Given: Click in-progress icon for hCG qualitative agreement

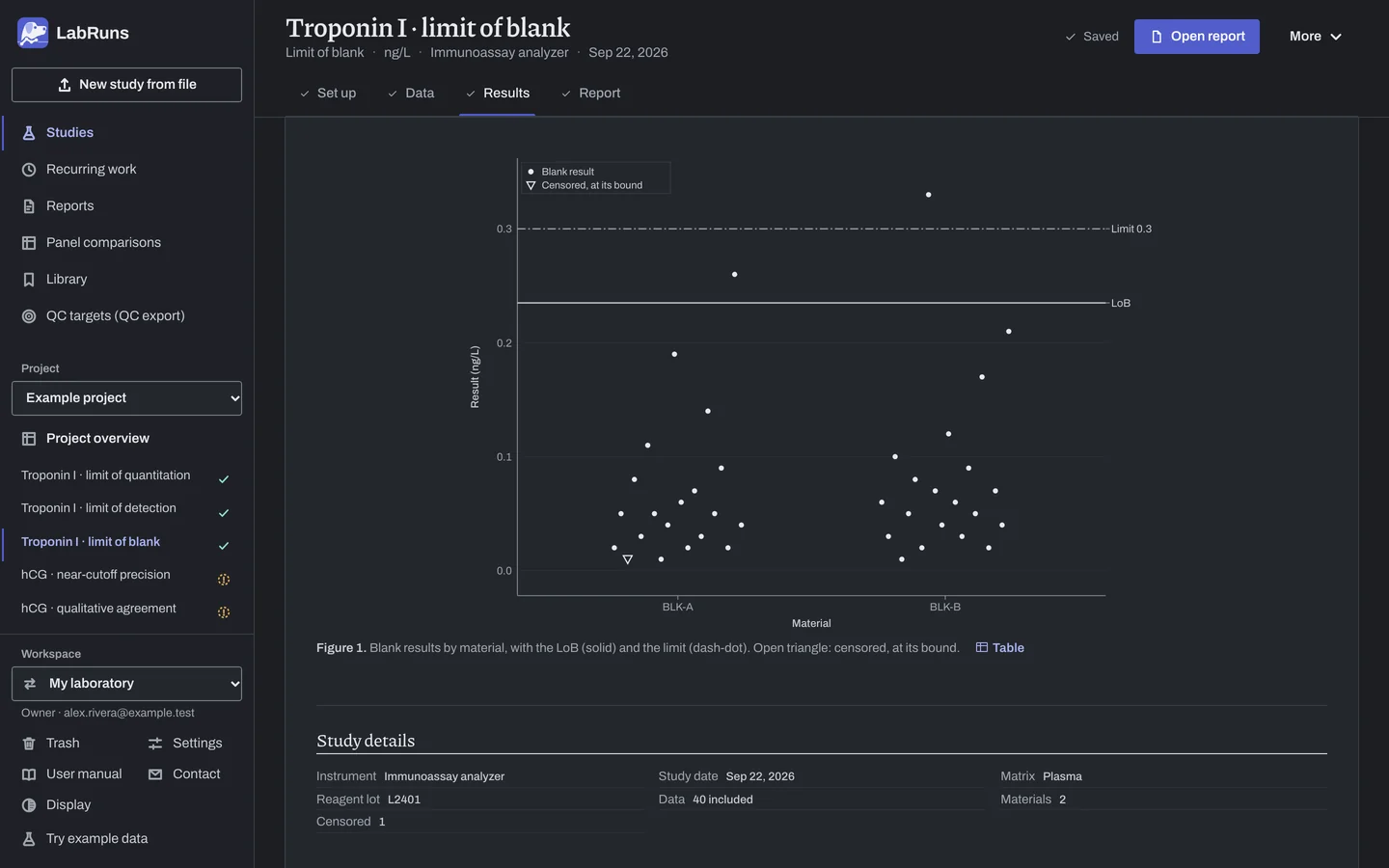Looking at the screenshot, I should click(224, 612).
